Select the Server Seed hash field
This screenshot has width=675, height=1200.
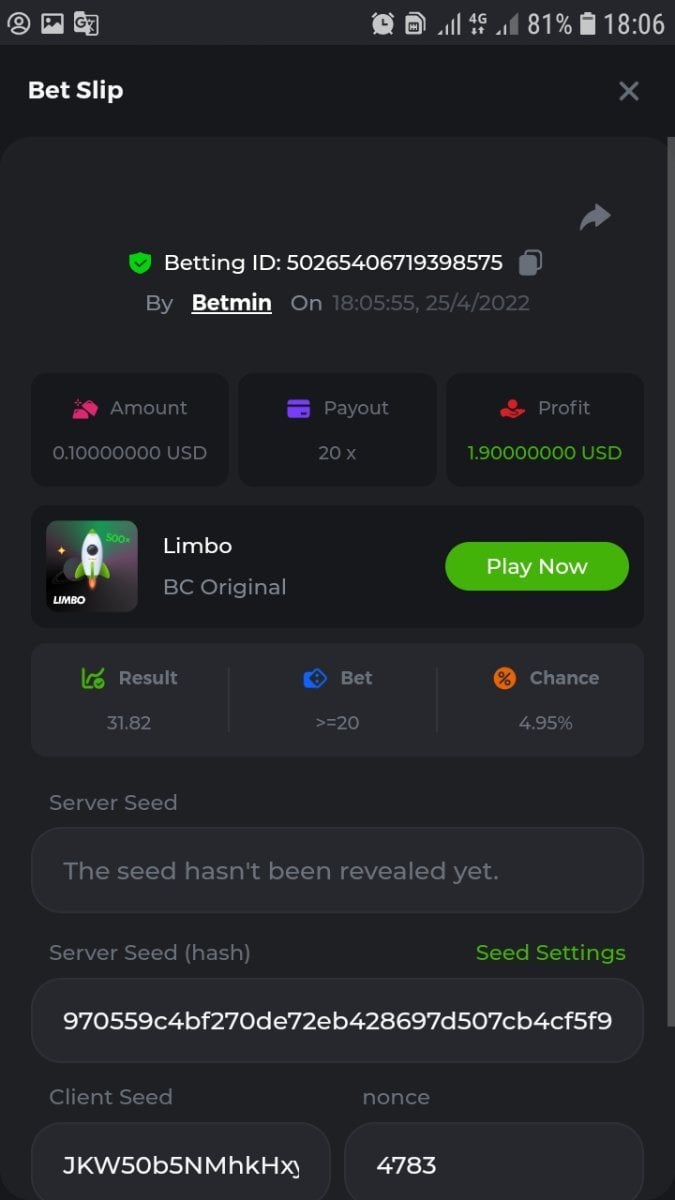pyautogui.click(x=337, y=1020)
